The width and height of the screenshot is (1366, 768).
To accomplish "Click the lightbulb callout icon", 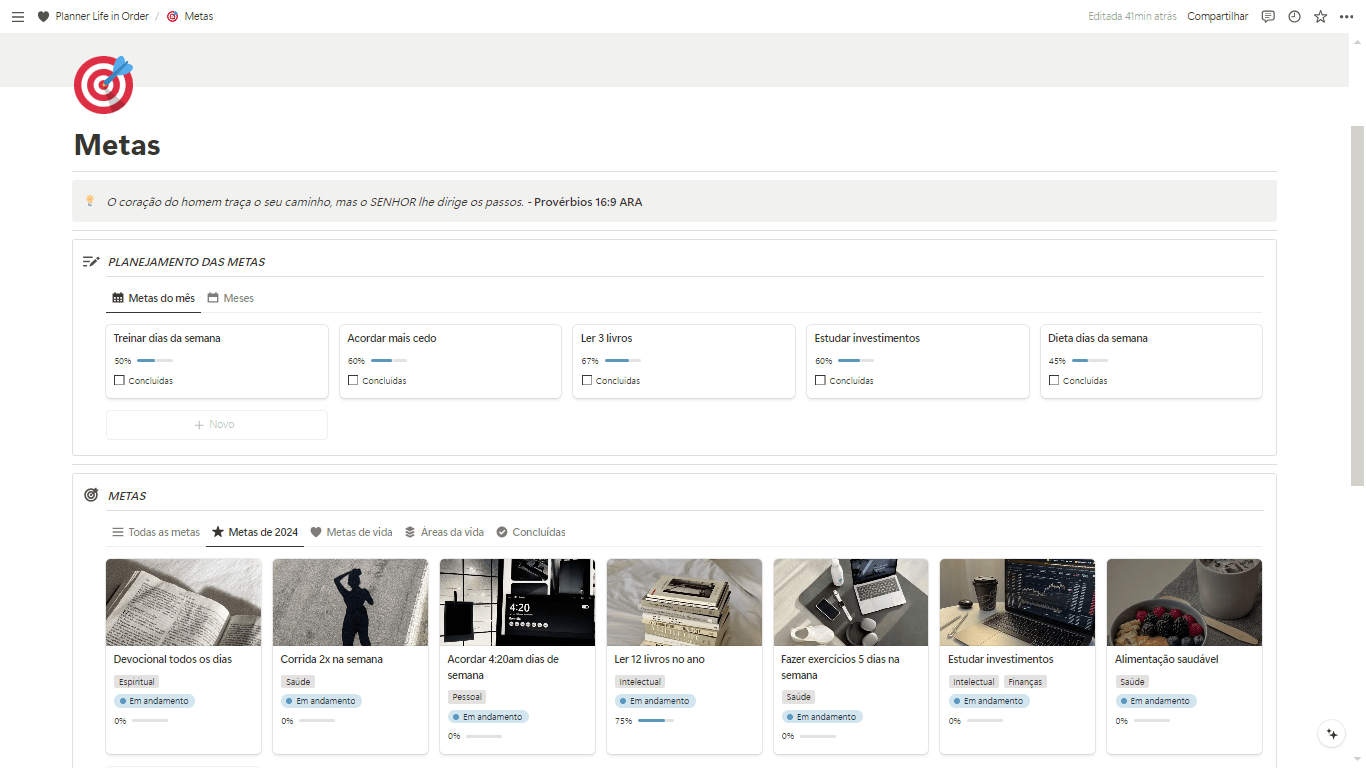I will pyautogui.click(x=90, y=201).
